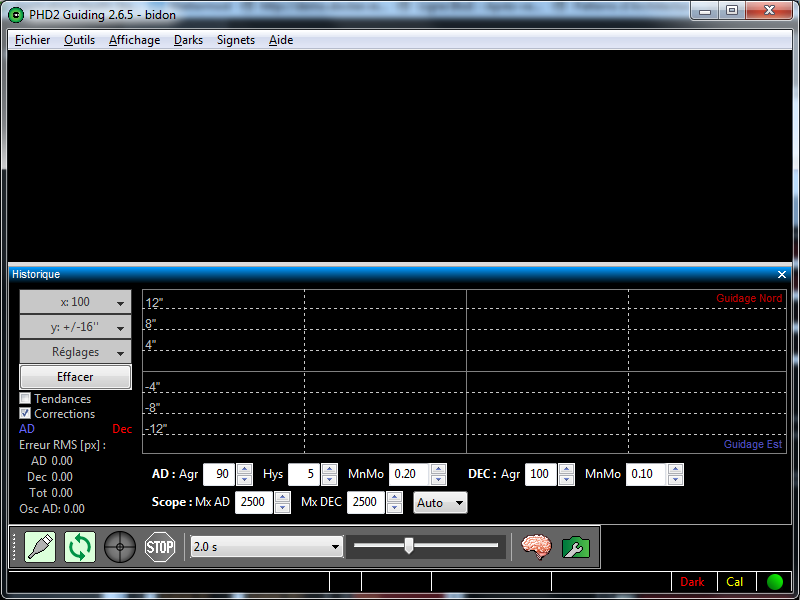Click the Effacer button
Image resolution: width=800 pixels, height=600 pixels.
pos(75,377)
